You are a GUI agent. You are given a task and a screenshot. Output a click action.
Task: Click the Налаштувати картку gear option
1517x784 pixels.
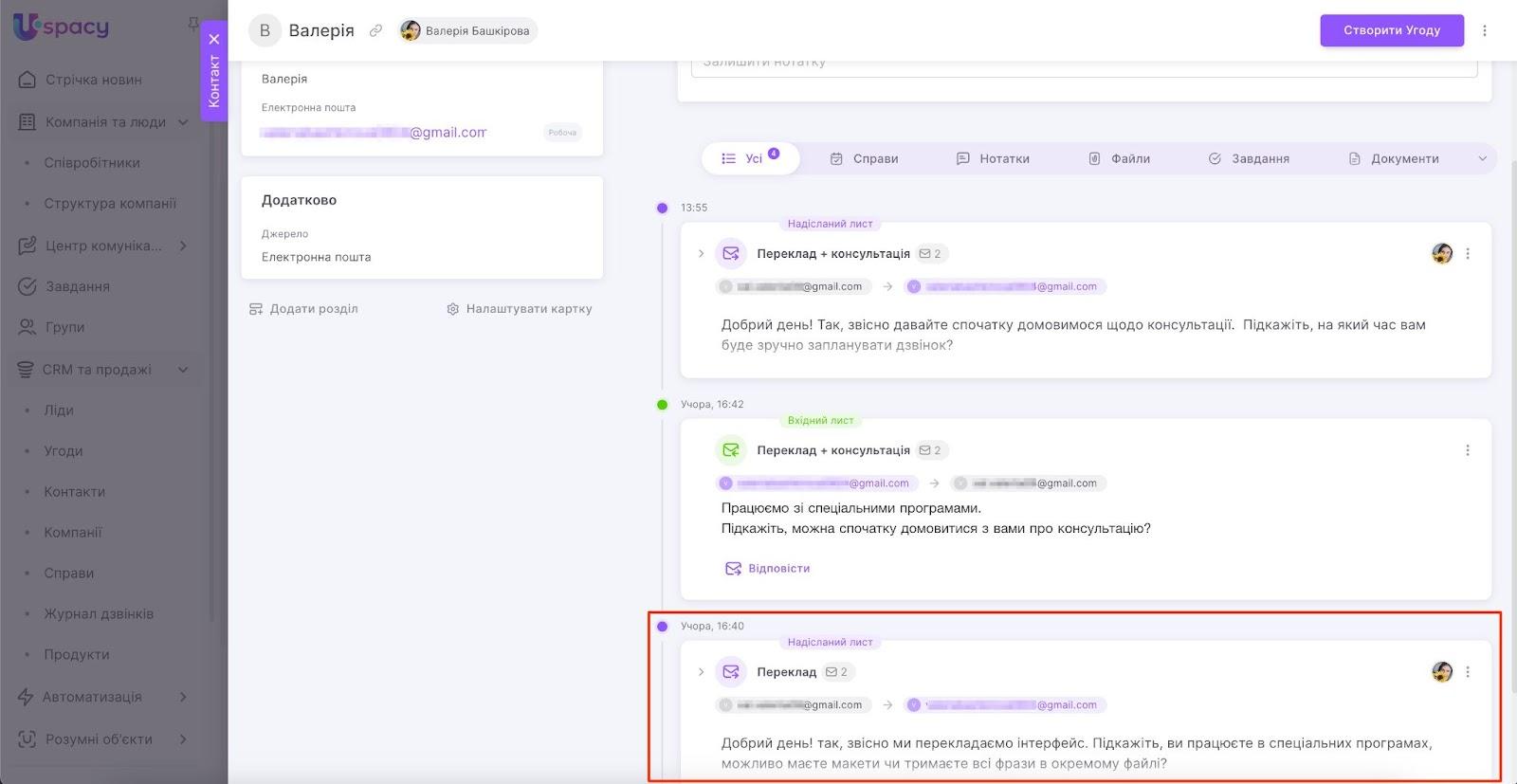[x=520, y=309]
